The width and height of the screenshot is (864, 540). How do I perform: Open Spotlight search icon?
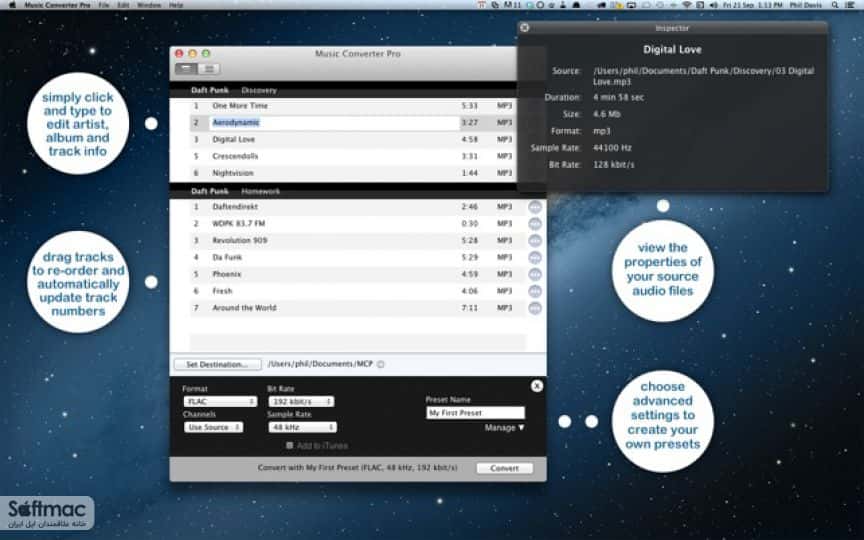835,5
